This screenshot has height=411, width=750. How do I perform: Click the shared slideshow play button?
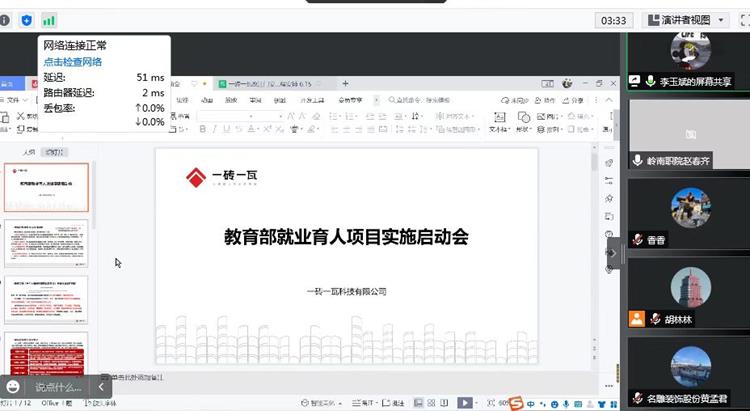(x=465, y=403)
